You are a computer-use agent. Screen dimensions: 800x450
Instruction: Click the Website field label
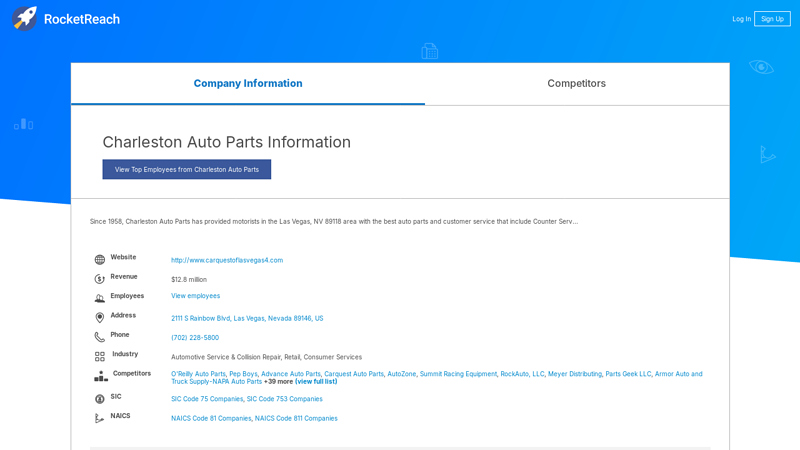tap(123, 257)
